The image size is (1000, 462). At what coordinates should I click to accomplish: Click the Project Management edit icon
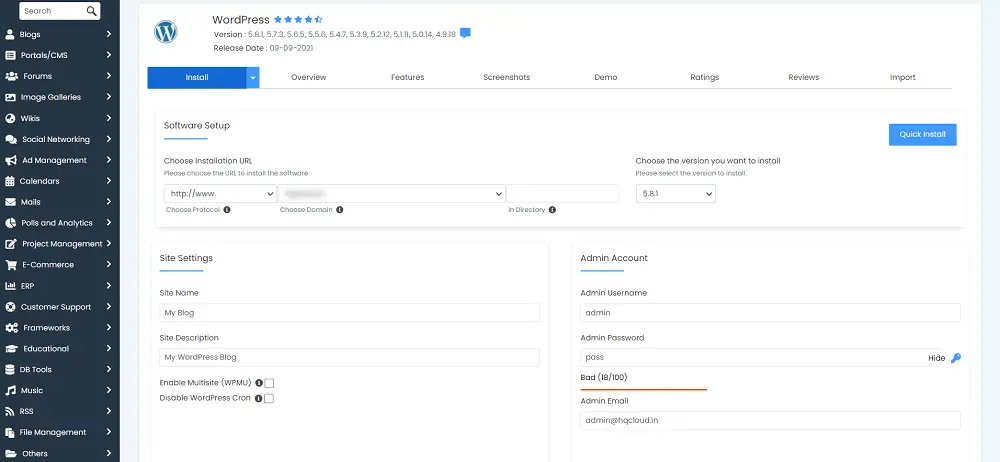tap(11, 244)
